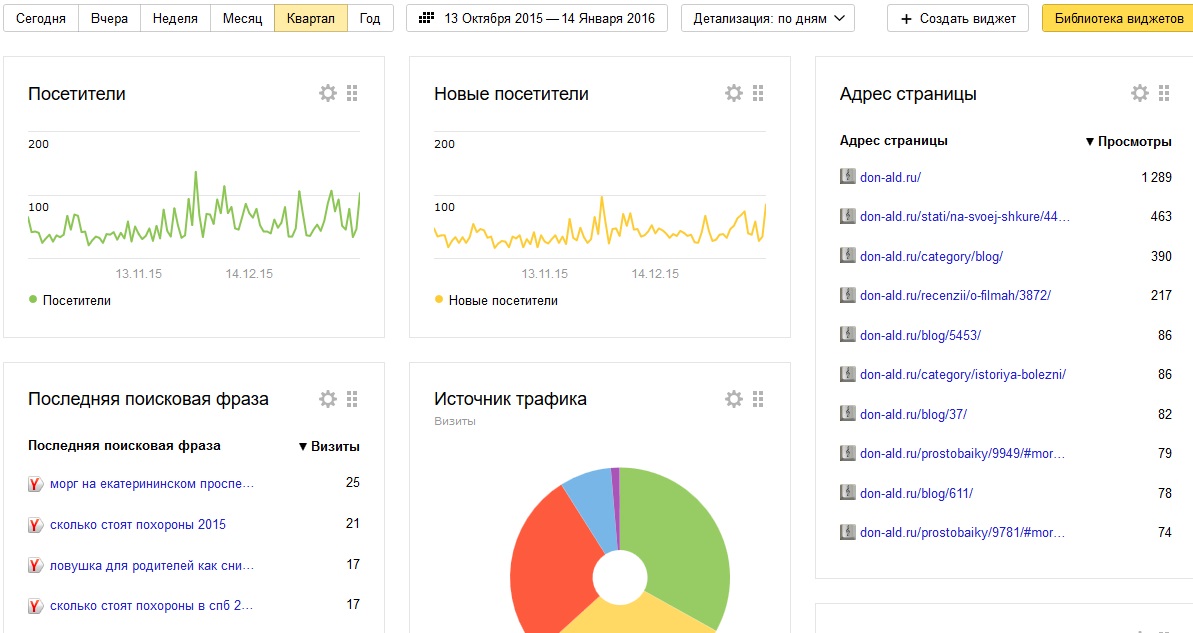Viewport: 1193px width, 633px height.
Task: Click favicon next to prostobaiky/9781 row
Action: [x=848, y=533]
